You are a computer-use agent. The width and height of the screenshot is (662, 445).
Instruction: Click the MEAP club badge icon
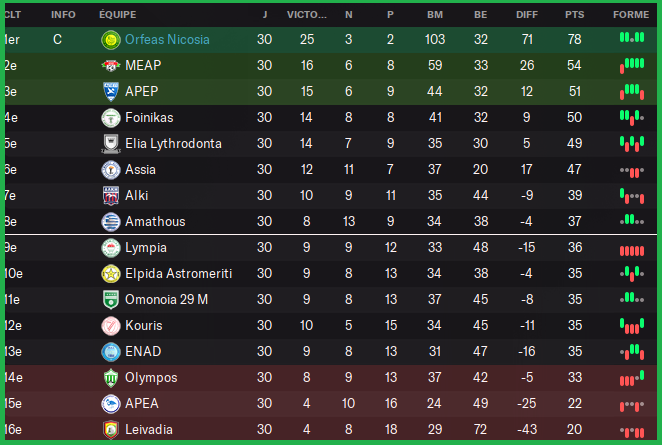click(x=110, y=65)
